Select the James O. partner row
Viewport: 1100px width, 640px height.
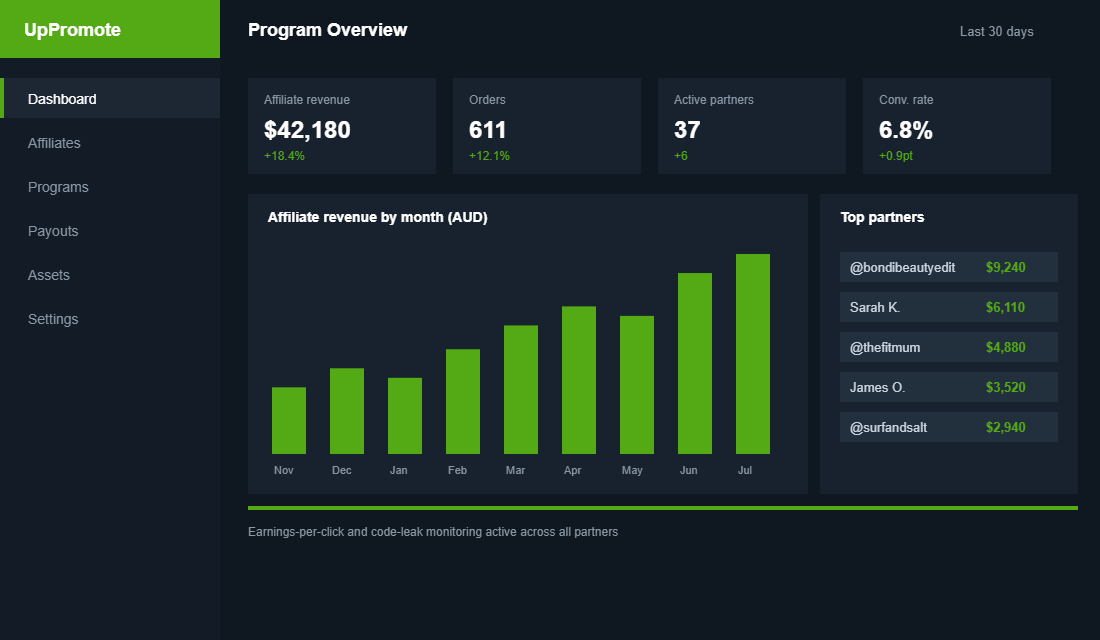[948, 387]
